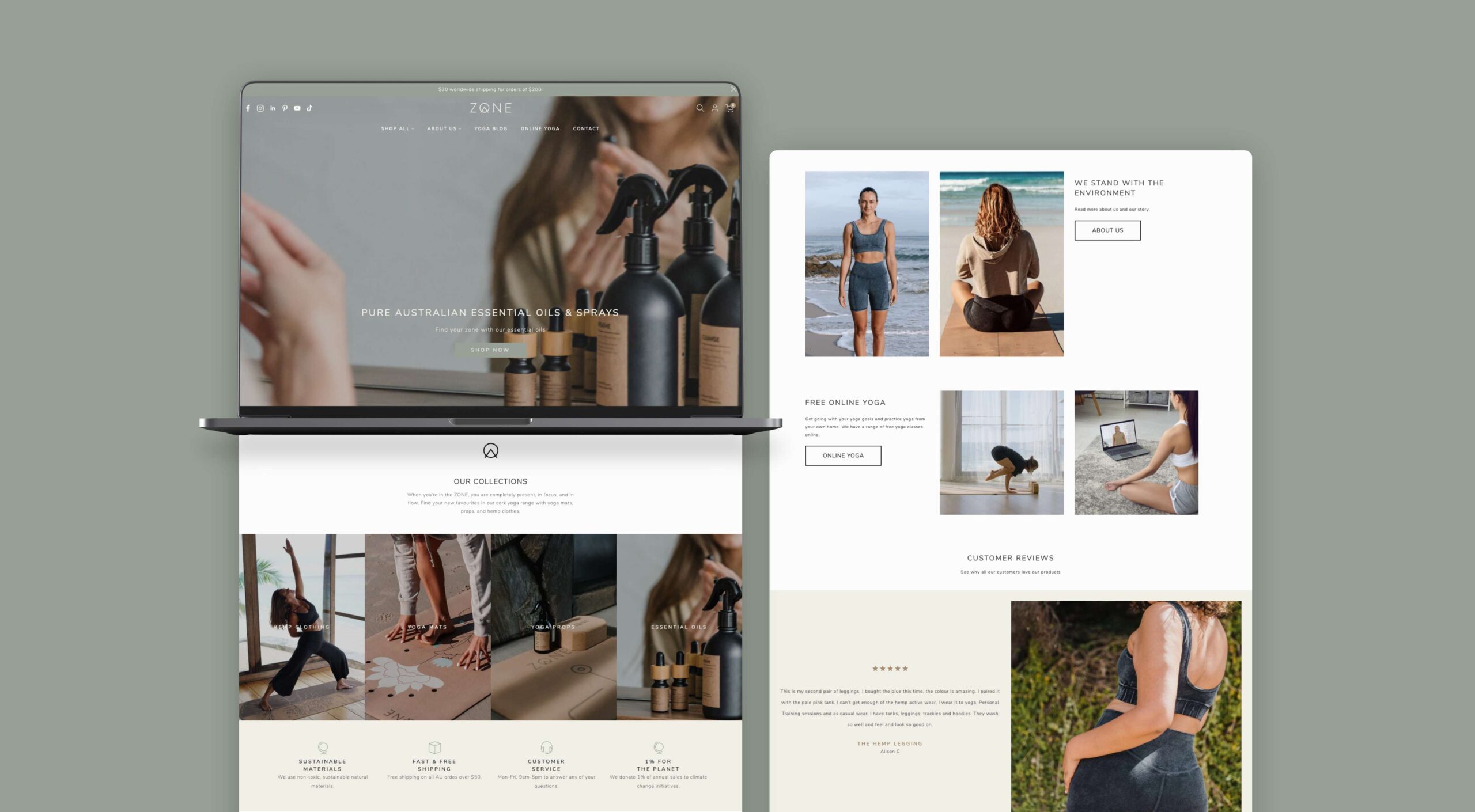Open the Instagram social icon

(x=260, y=108)
